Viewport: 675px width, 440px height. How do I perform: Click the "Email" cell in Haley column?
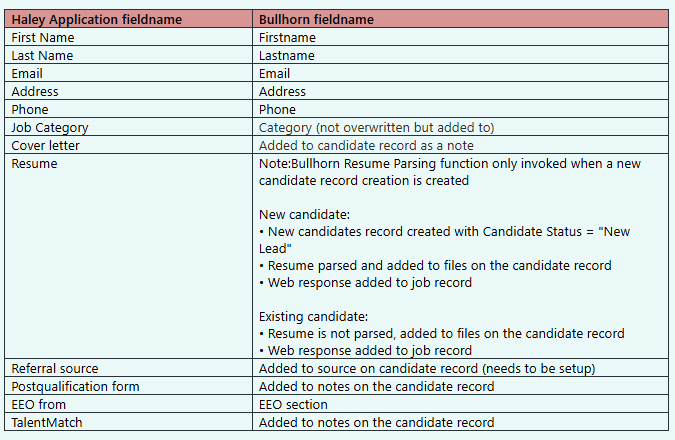coord(27,73)
